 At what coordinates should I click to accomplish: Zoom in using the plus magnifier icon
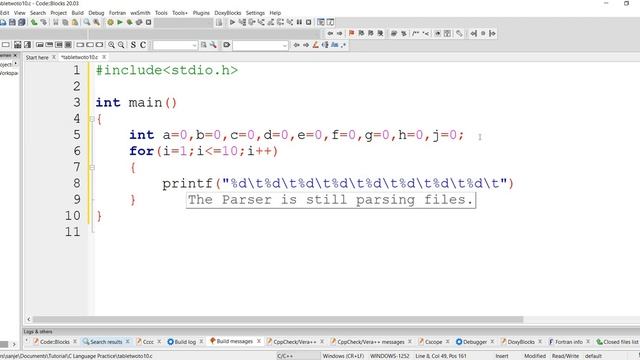111,45
